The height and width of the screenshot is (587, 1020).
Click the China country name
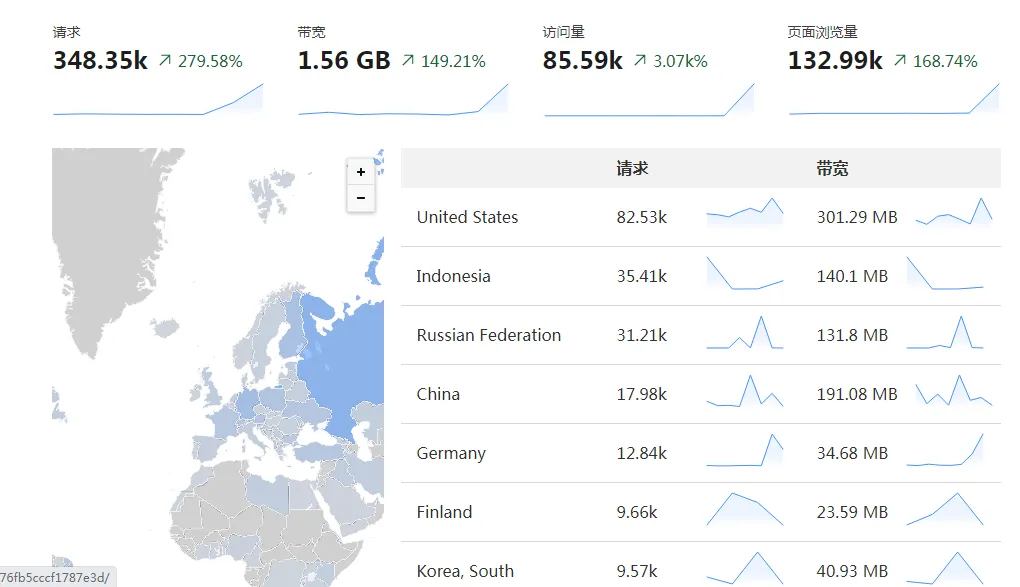point(438,394)
